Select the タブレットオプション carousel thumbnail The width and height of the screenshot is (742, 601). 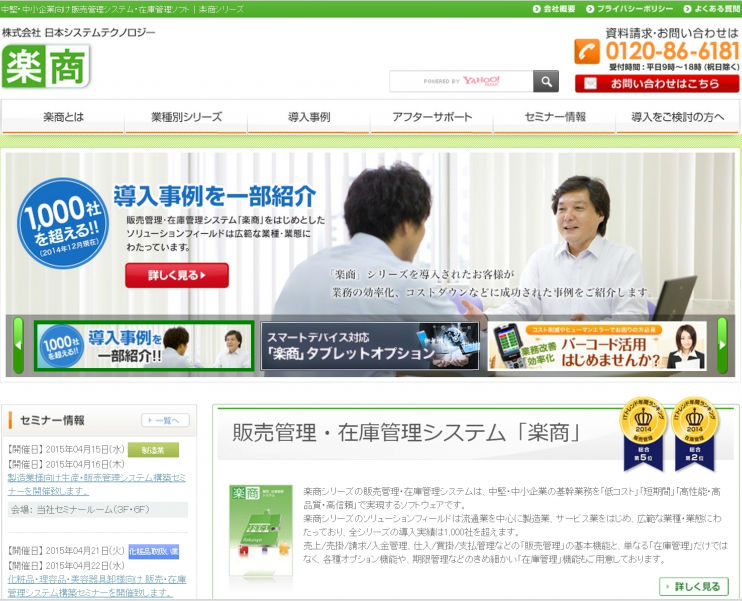click(x=370, y=346)
